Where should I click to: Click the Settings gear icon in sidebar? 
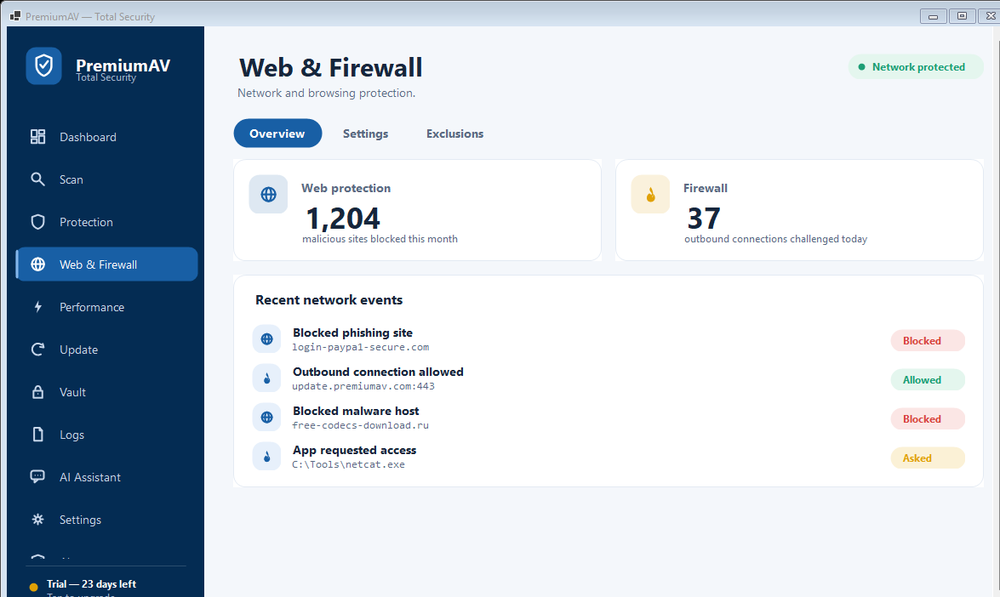click(x=38, y=519)
